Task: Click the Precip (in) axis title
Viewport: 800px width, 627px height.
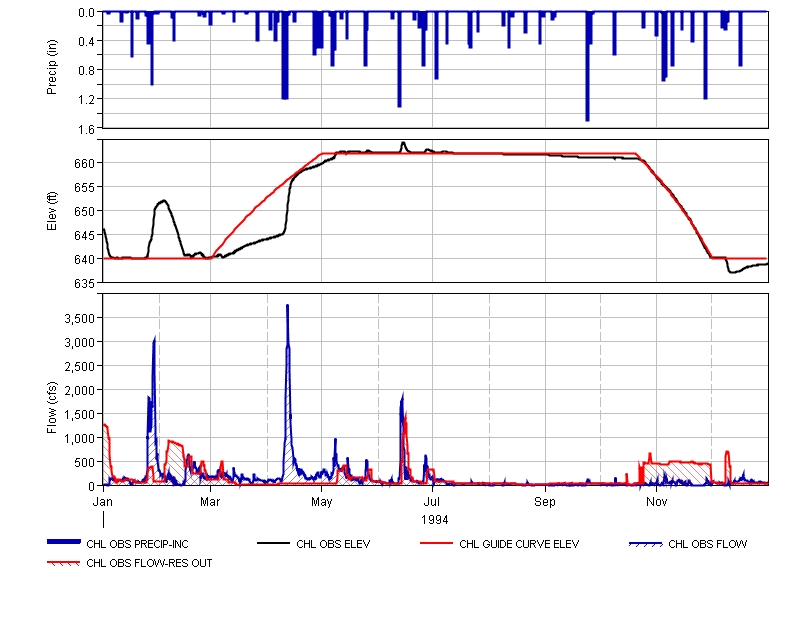Action: pos(52,69)
